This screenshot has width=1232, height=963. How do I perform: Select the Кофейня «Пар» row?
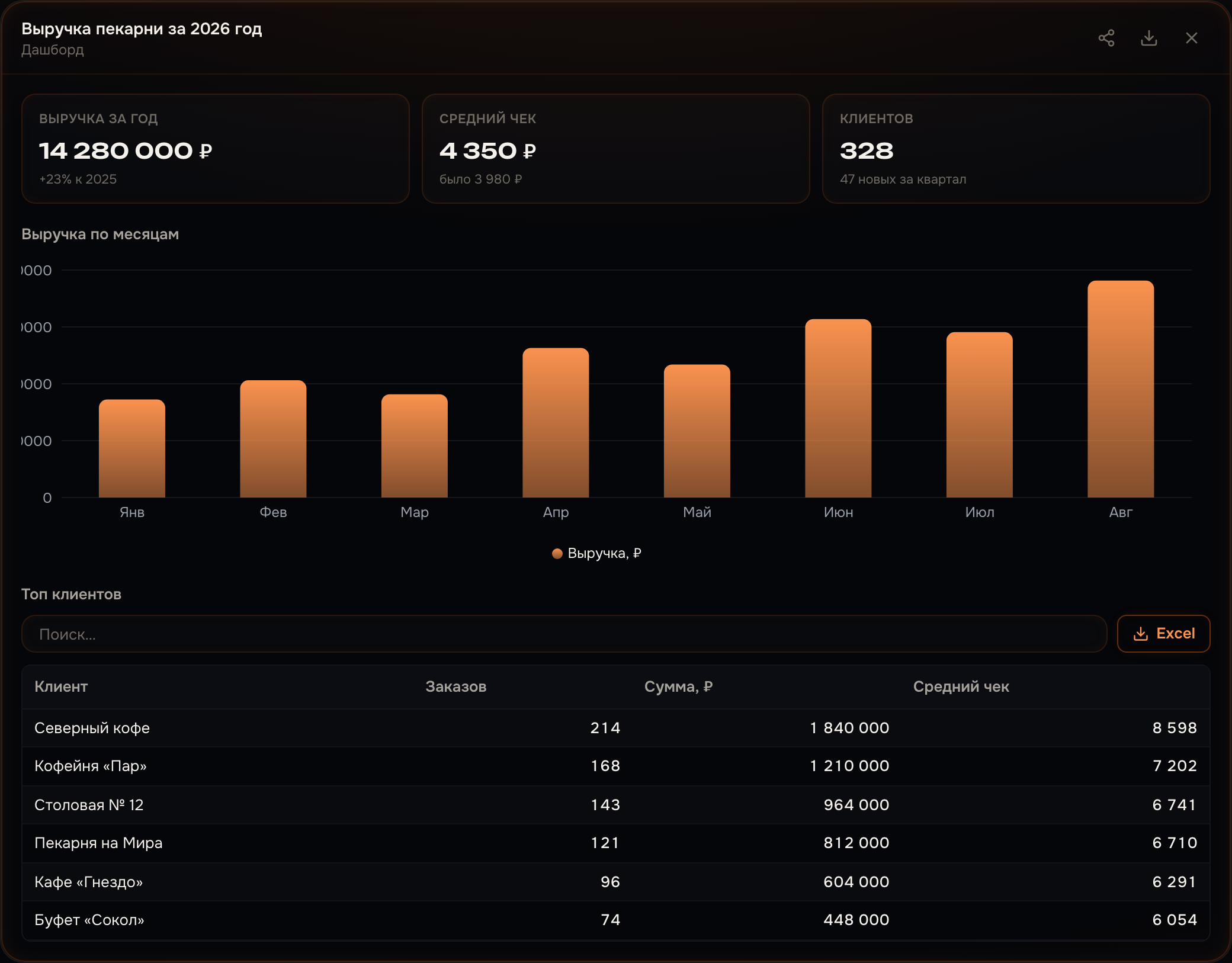pos(616,766)
